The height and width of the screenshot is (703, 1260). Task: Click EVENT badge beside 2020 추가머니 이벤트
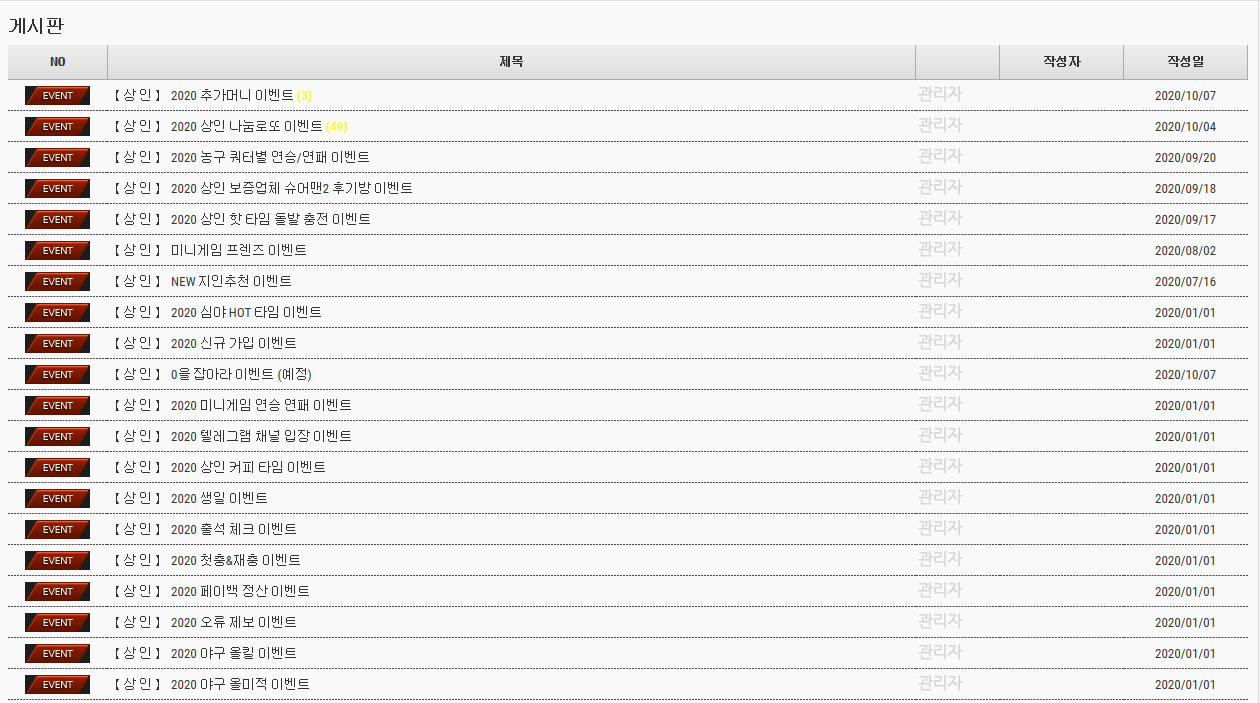(57, 96)
